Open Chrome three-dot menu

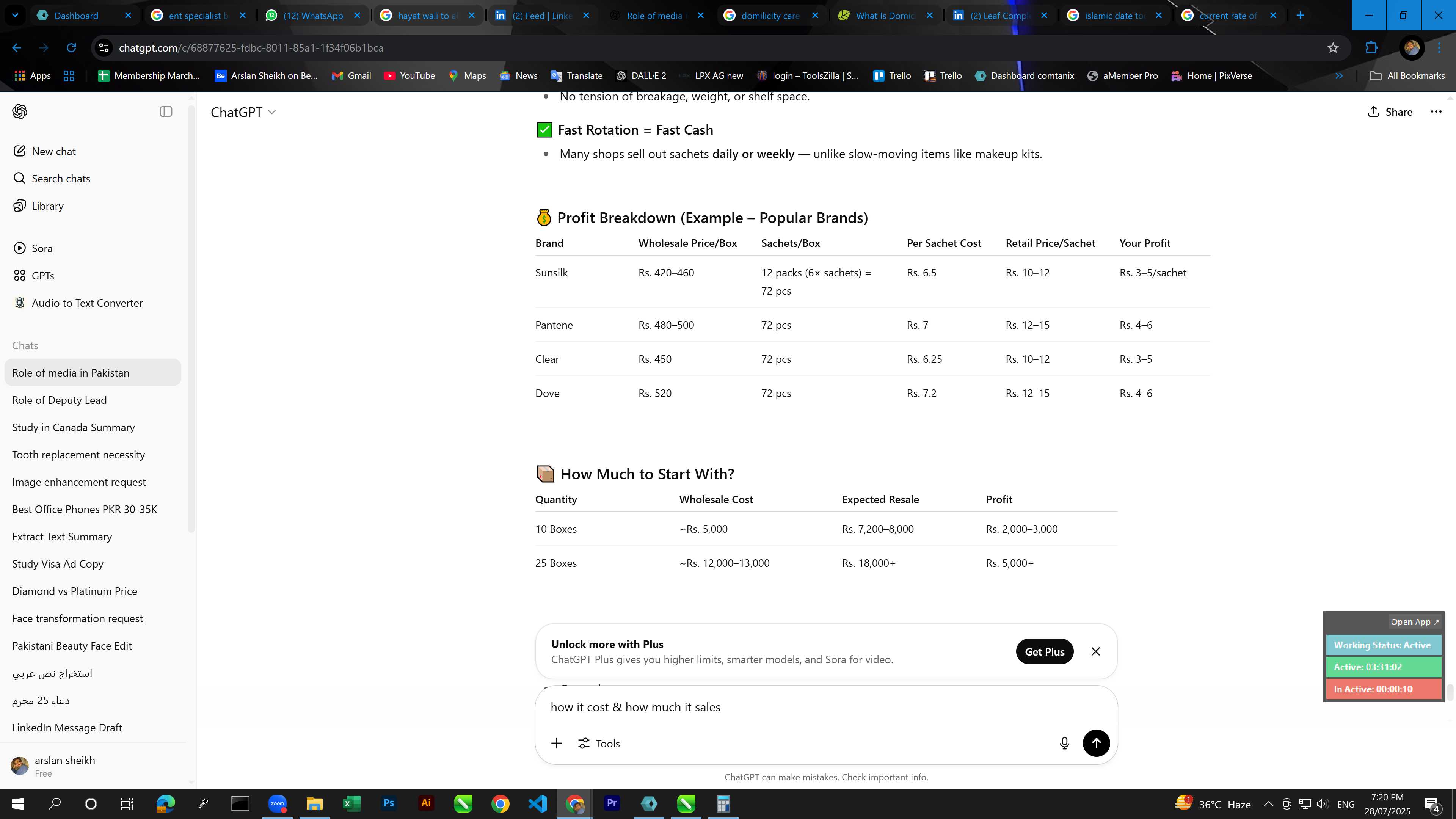(x=1439, y=47)
